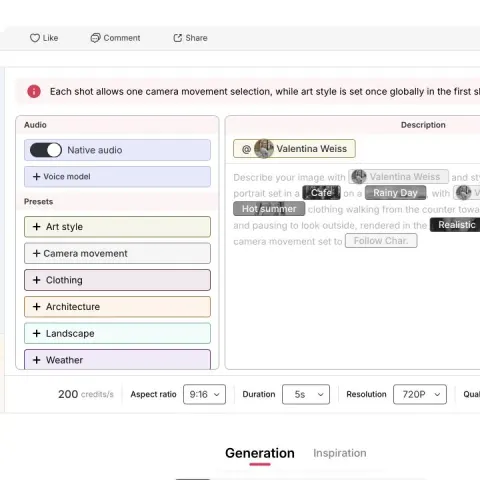Click the Share button label

pyautogui.click(x=196, y=38)
